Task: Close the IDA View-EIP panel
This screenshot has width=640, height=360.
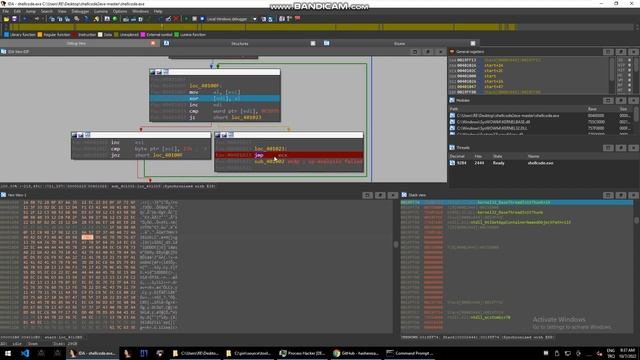Action: click(440, 52)
